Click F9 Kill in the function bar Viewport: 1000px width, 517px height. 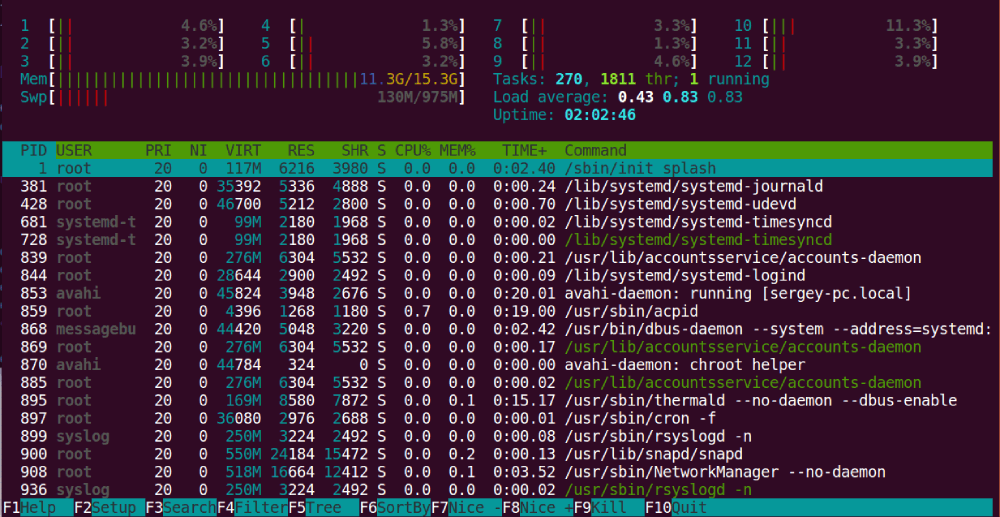coord(610,508)
